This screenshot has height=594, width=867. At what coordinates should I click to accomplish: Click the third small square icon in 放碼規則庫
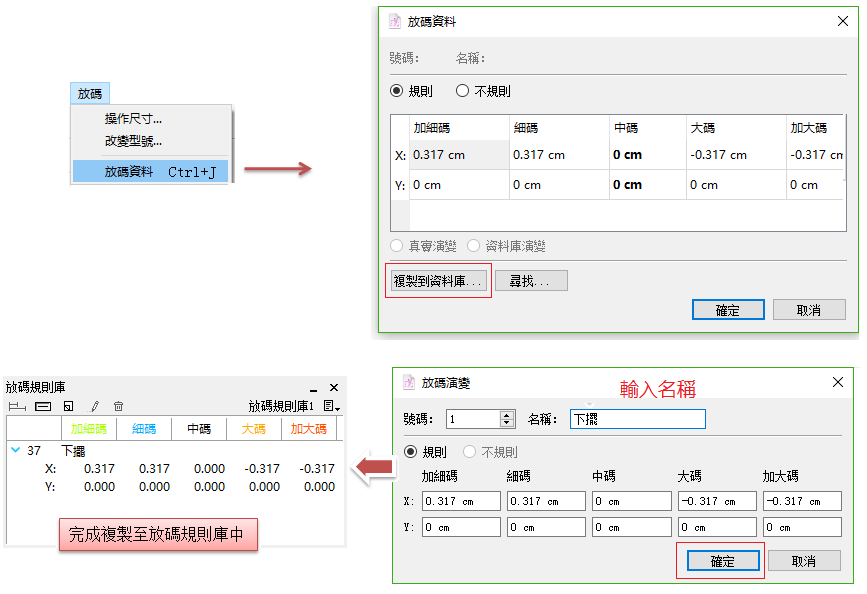68,406
